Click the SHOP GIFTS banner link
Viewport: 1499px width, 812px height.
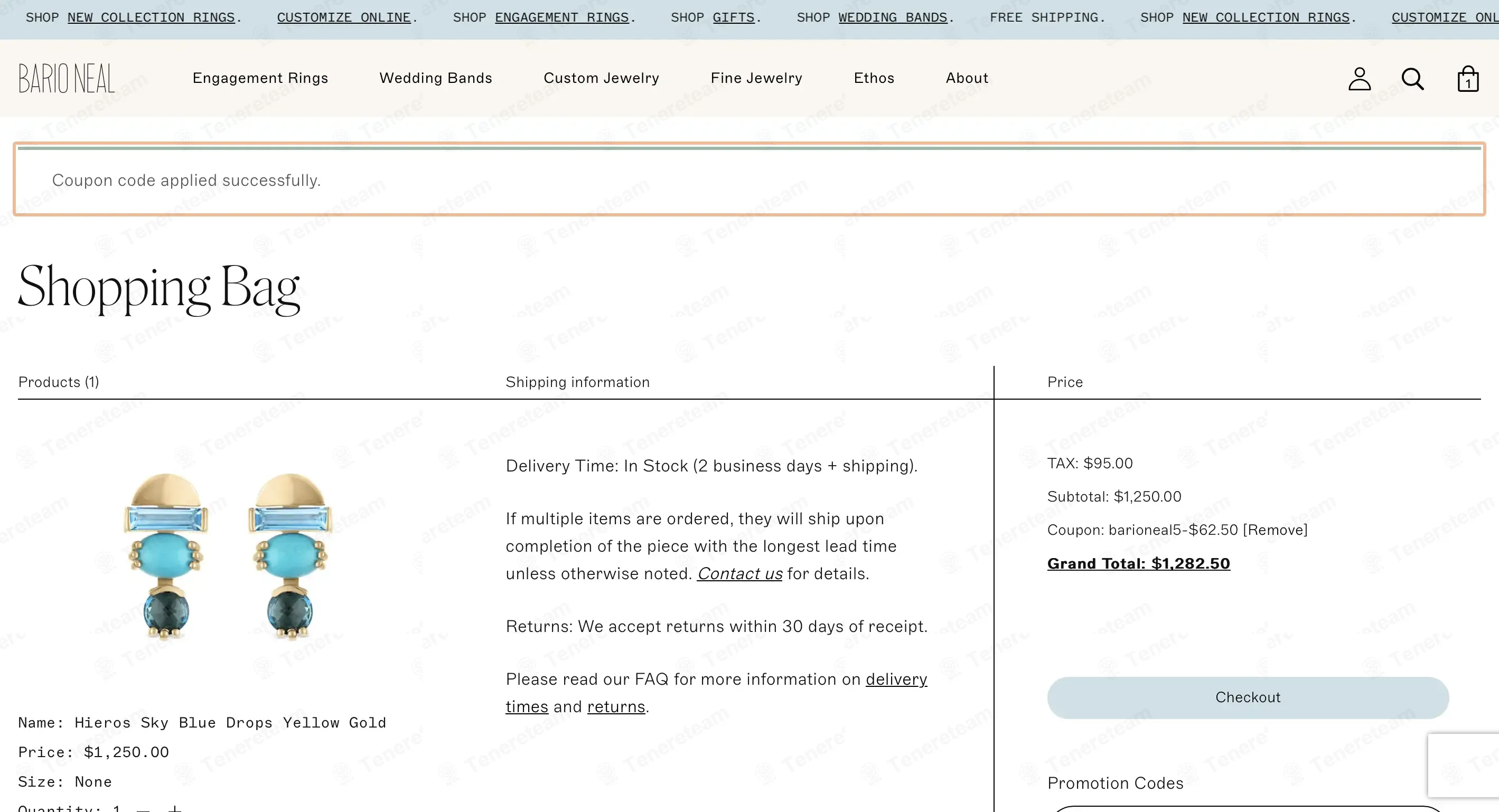point(733,17)
